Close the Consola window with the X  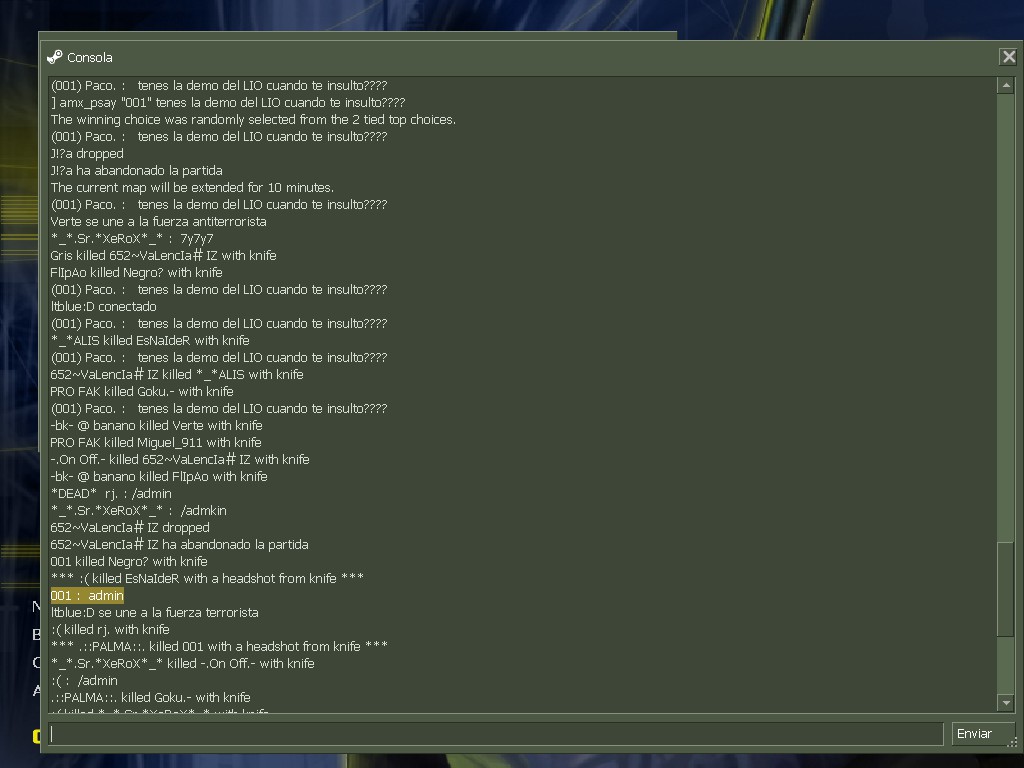click(x=1008, y=57)
